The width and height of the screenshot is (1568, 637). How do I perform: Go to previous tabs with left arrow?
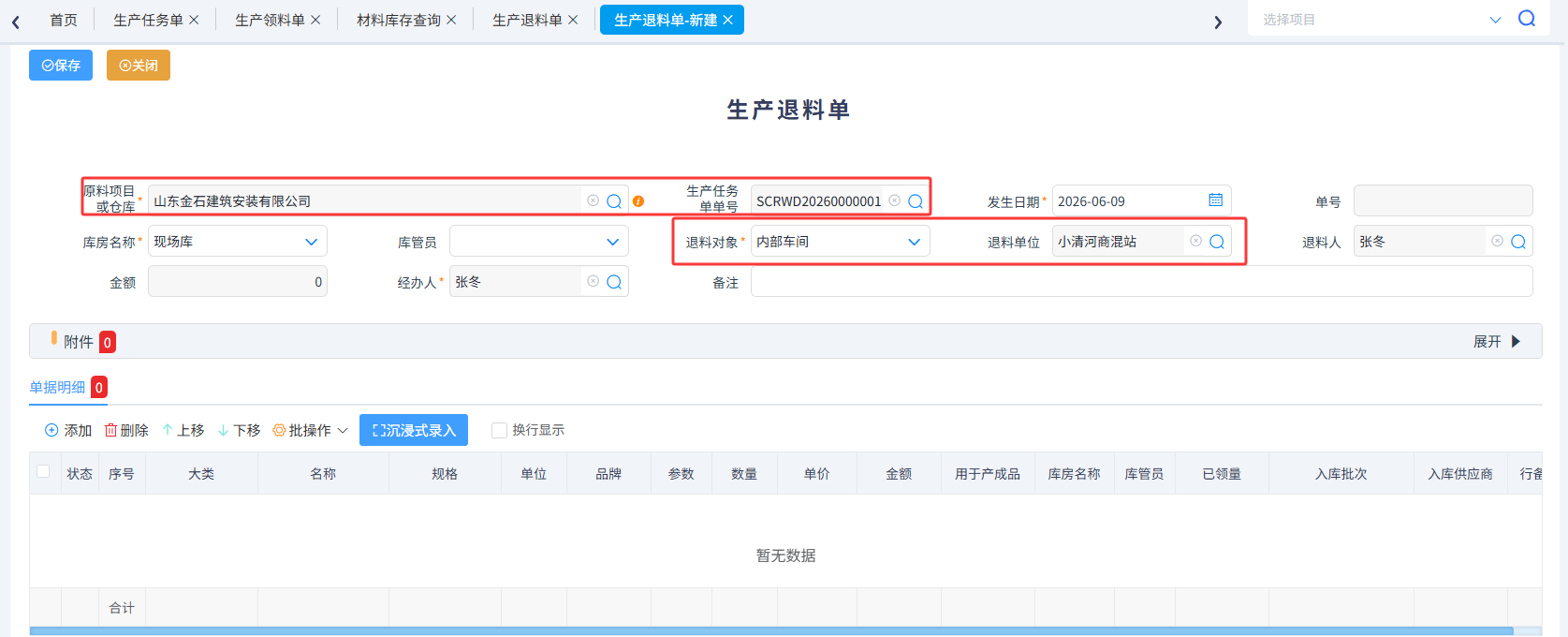click(x=16, y=22)
